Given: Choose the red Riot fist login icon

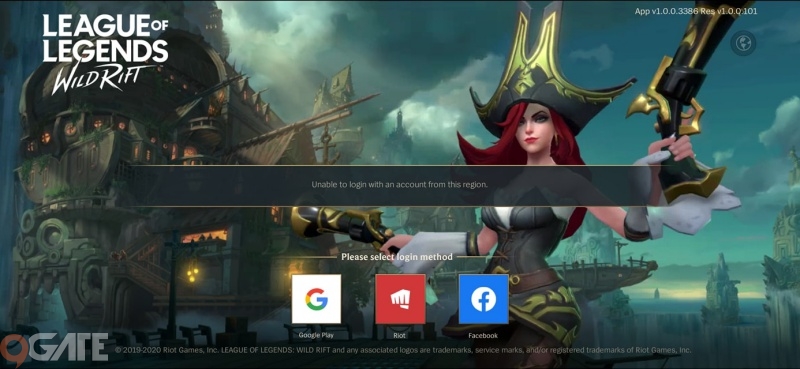Looking at the screenshot, I should (x=400, y=299).
